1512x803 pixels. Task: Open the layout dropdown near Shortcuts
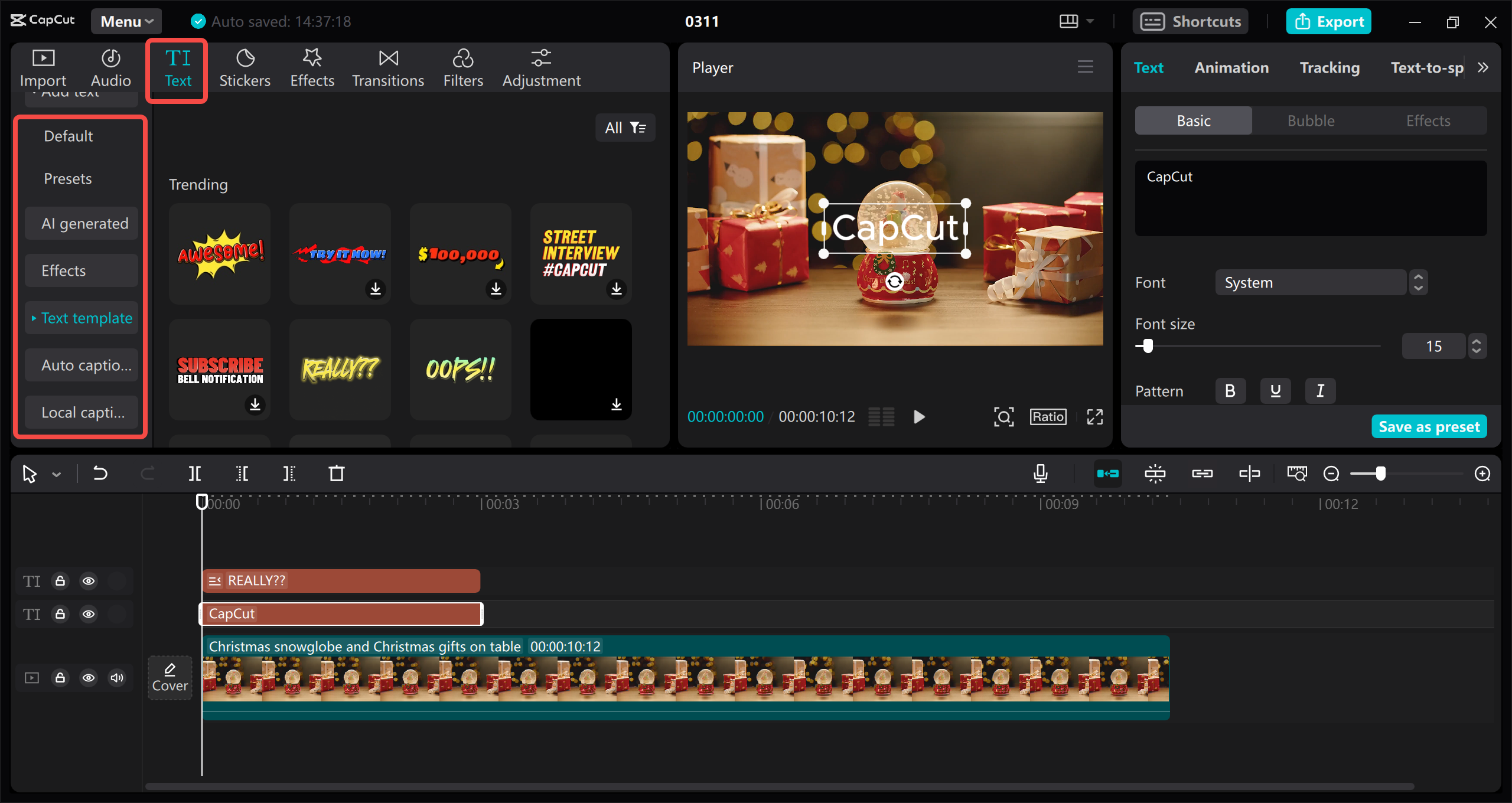(1077, 21)
